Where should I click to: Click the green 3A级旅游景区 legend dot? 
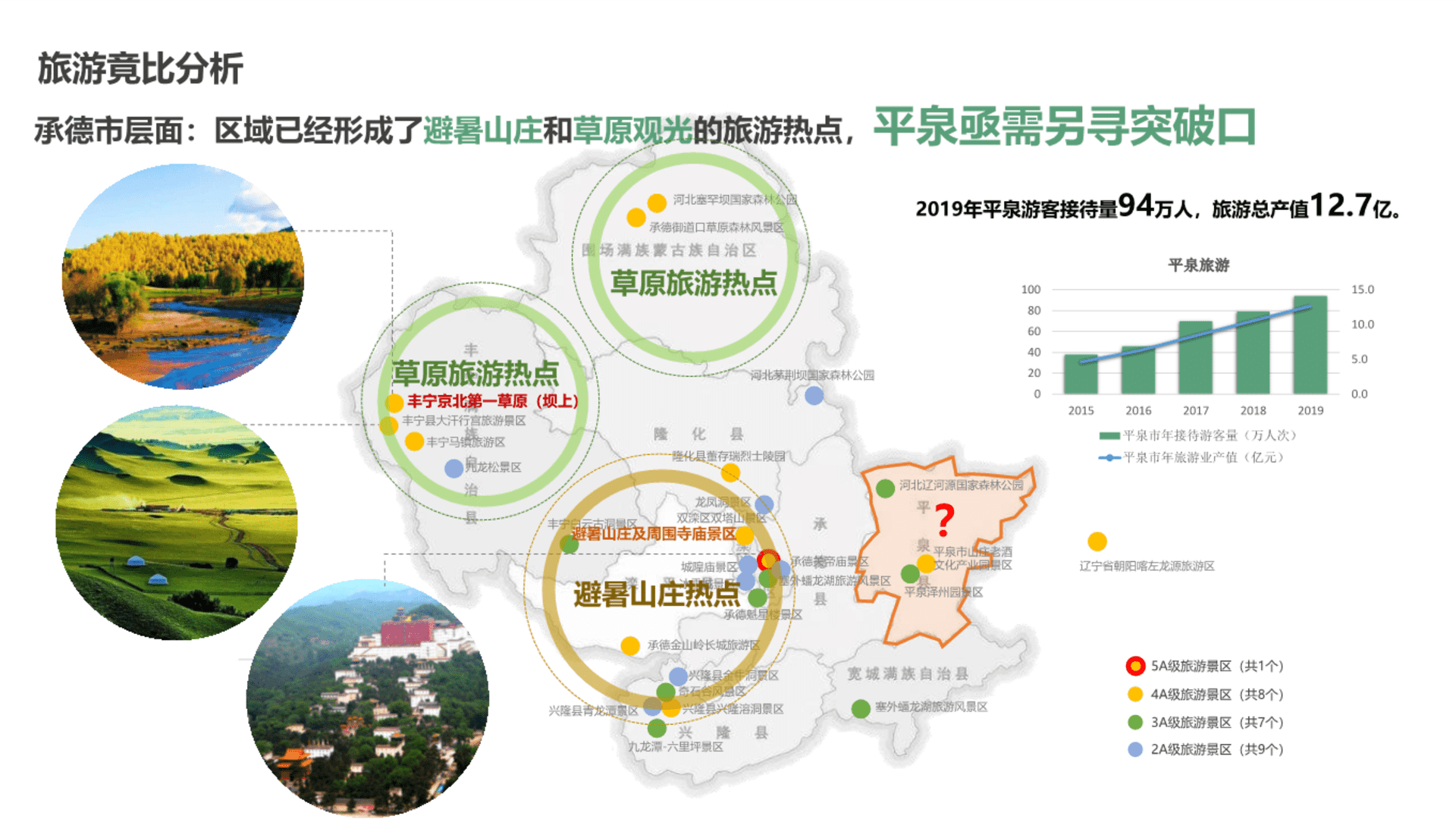[x=1135, y=722]
